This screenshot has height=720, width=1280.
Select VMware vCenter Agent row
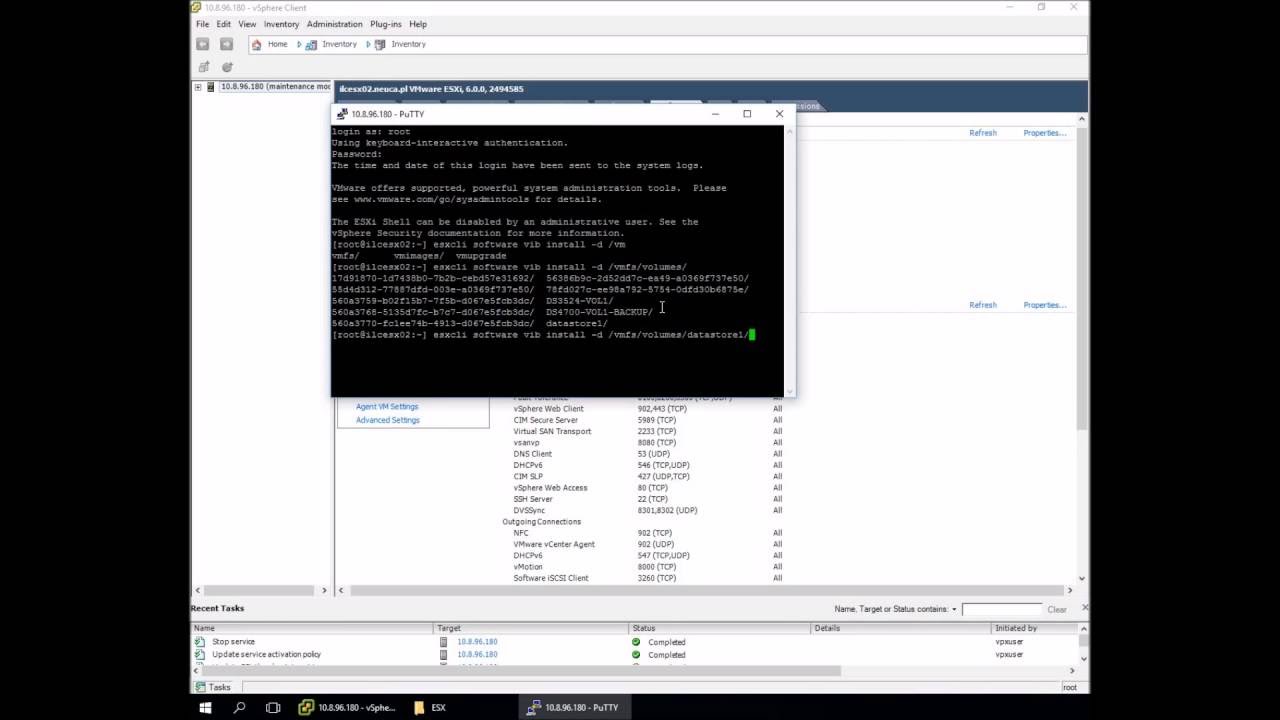click(x=650, y=544)
